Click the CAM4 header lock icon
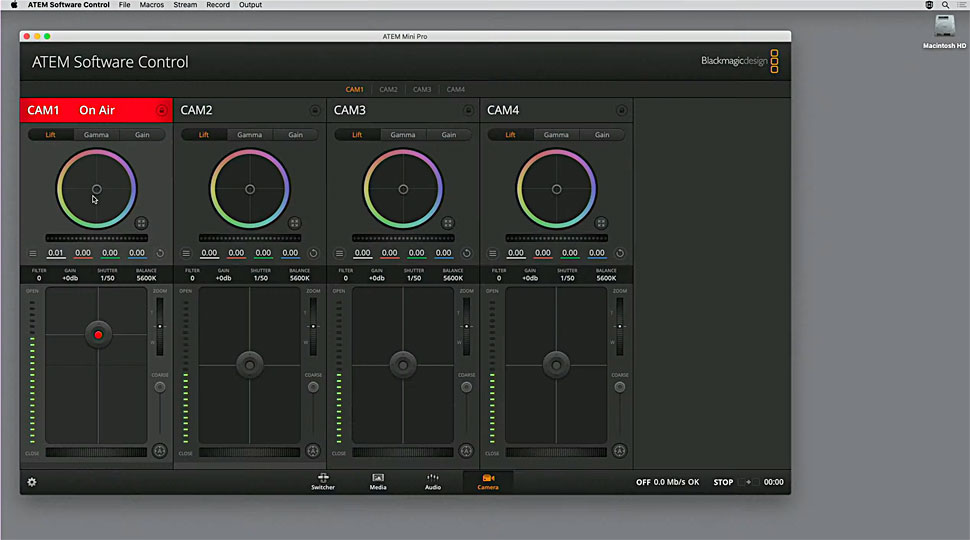Viewport: 970px width, 540px height. [621, 111]
